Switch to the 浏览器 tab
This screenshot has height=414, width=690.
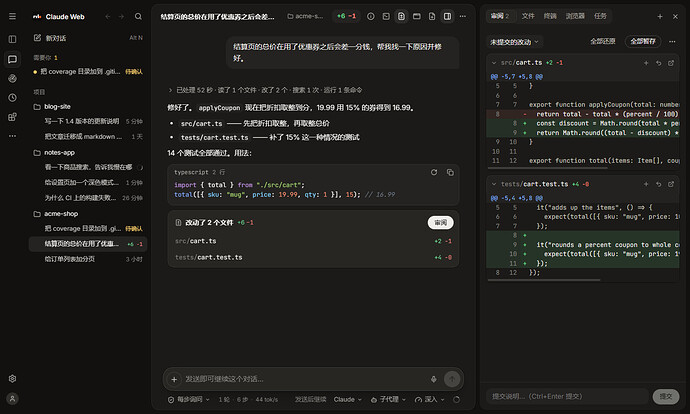coord(575,16)
